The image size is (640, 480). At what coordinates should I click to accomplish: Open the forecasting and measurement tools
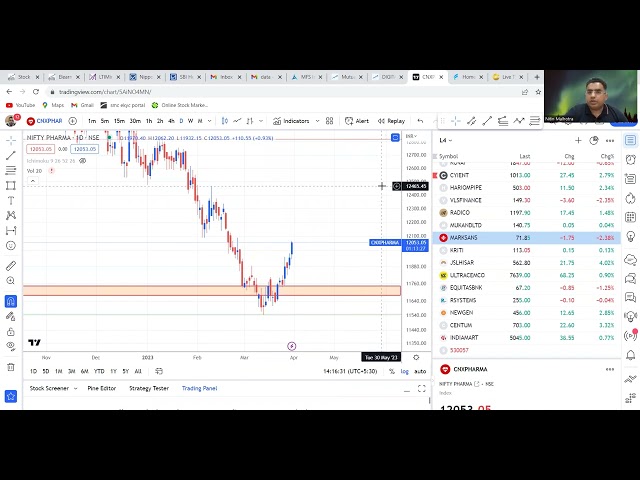pyautogui.click(x=11, y=230)
